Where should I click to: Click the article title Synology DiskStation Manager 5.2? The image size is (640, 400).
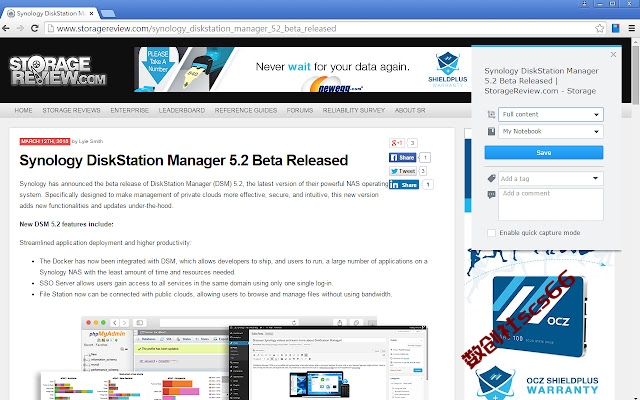184,160
